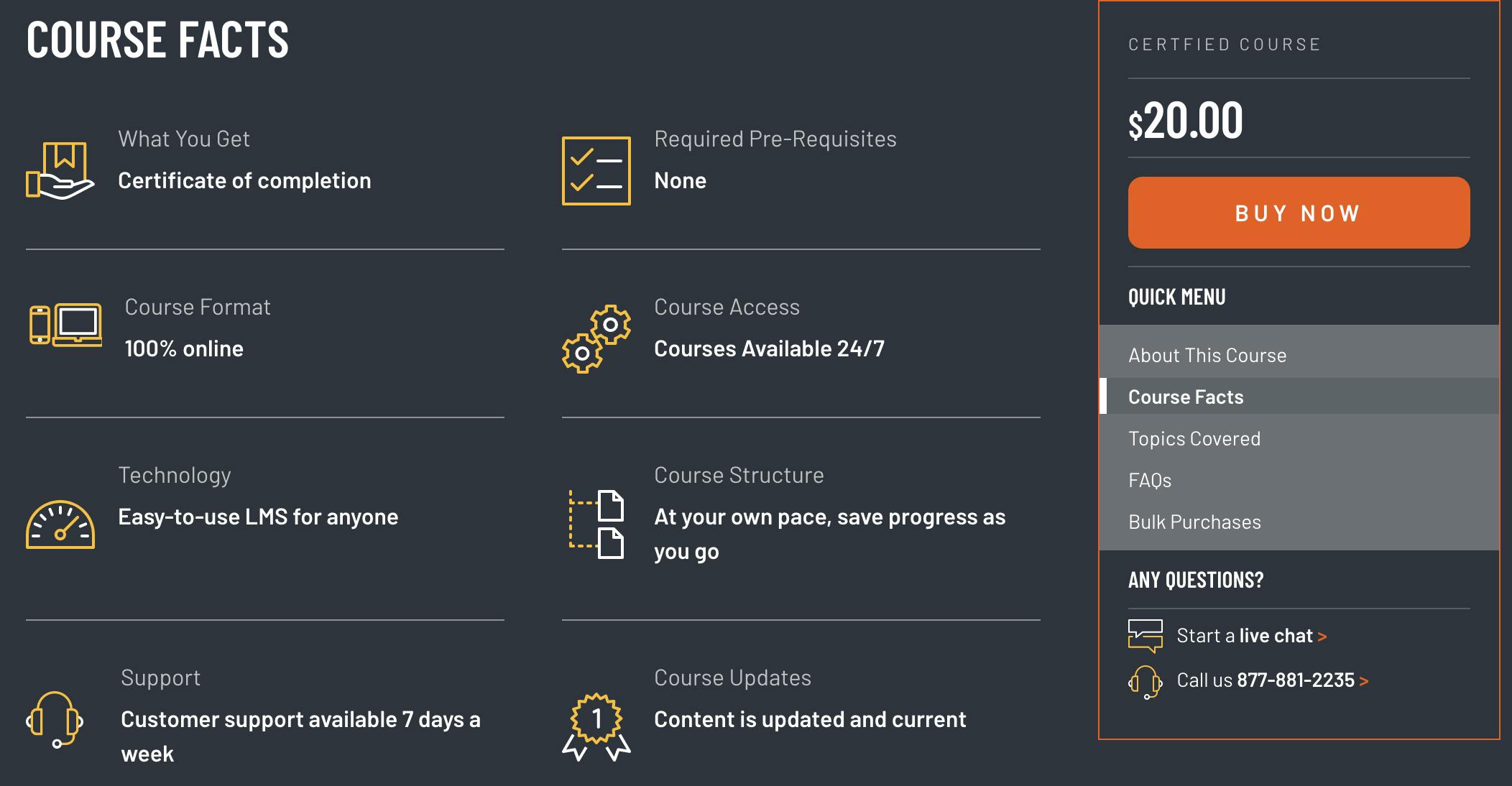Viewport: 1512px width, 786px height.
Task: Click the chat bubbles live chat icon
Action: tap(1145, 636)
